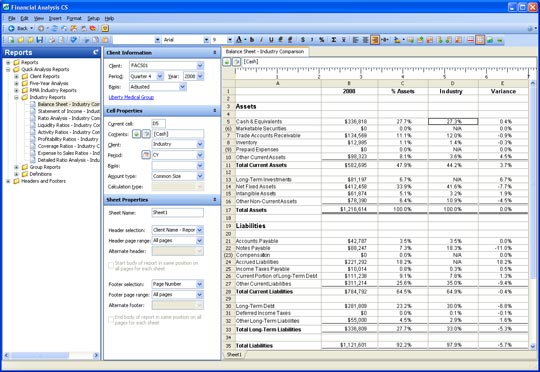
Task: Apply currency dollar format from toolbar
Action: pos(303,40)
